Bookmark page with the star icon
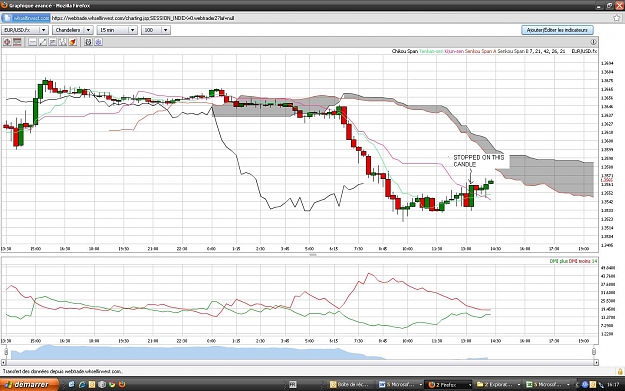Viewport: 625px width, 391px height. pyautogui.click(x=617, y=18)
